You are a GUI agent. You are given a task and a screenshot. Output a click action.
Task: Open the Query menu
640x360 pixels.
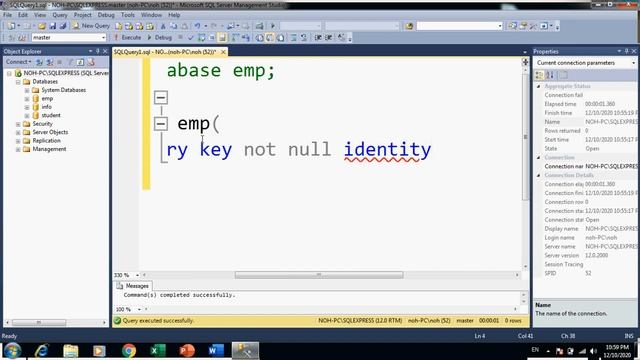[x=60, y=15]
